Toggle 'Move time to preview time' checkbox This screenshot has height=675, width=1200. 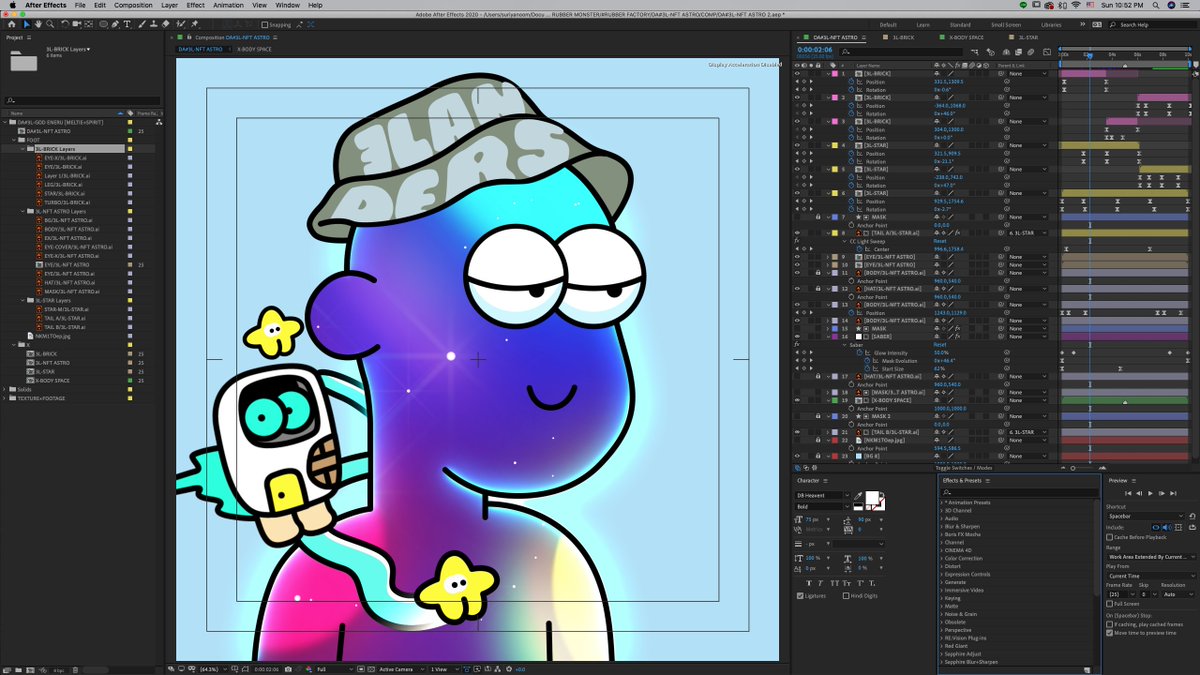point(1109,633)
